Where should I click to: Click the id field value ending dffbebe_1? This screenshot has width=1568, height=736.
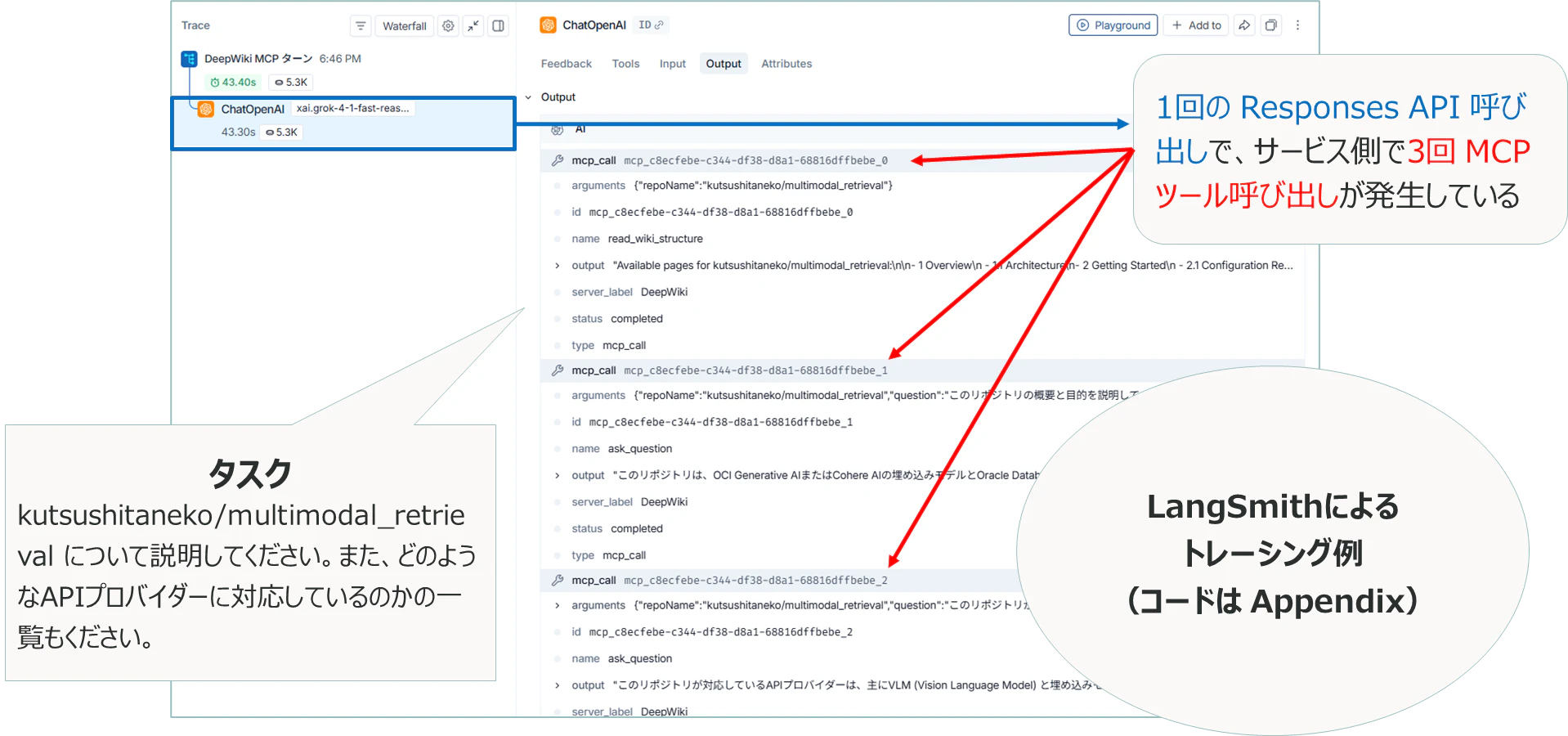pyautogui.click(x=721, y=423)
